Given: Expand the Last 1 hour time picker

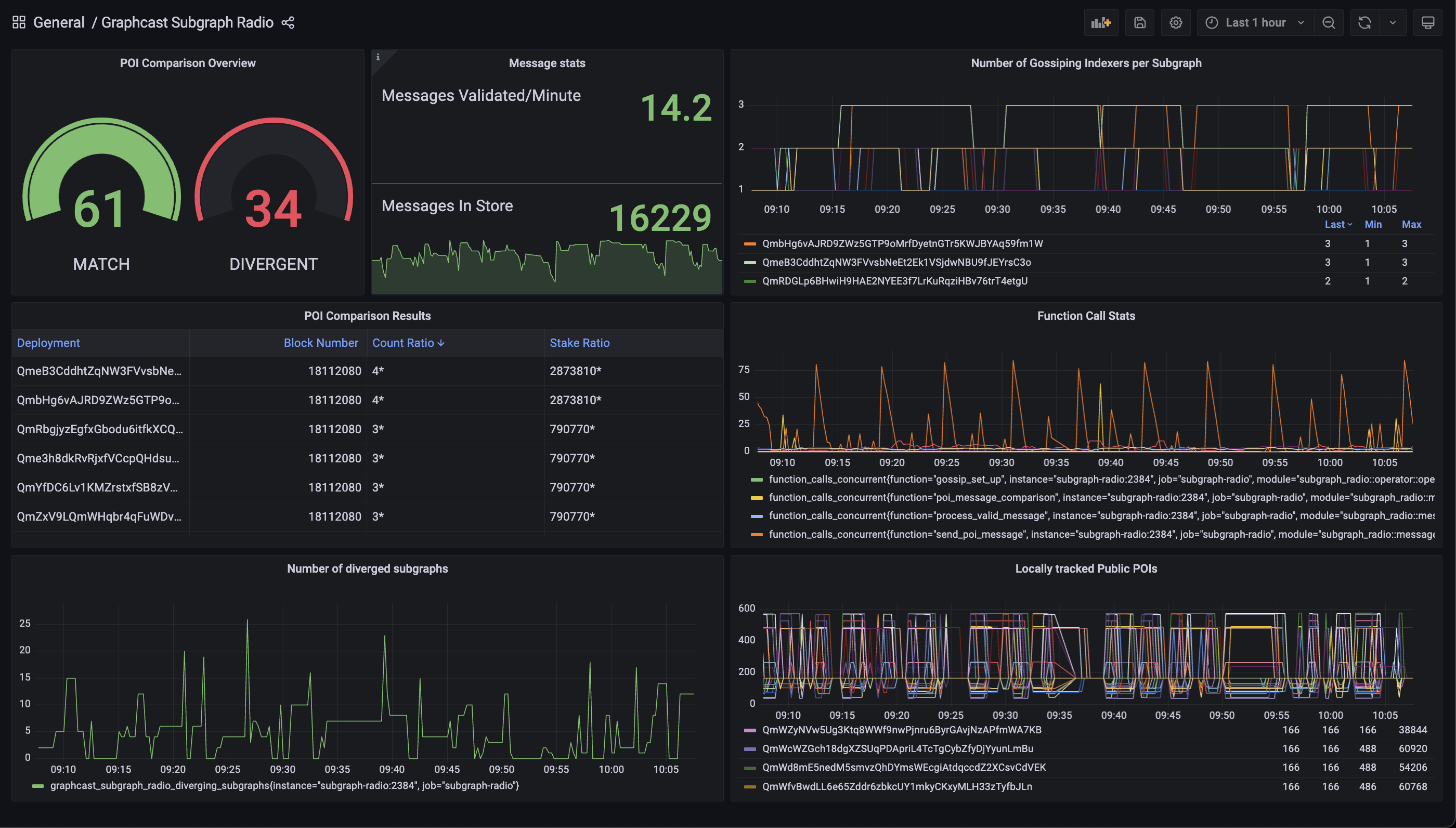Looking at the screenshot, I should (x=1253, y=21).
